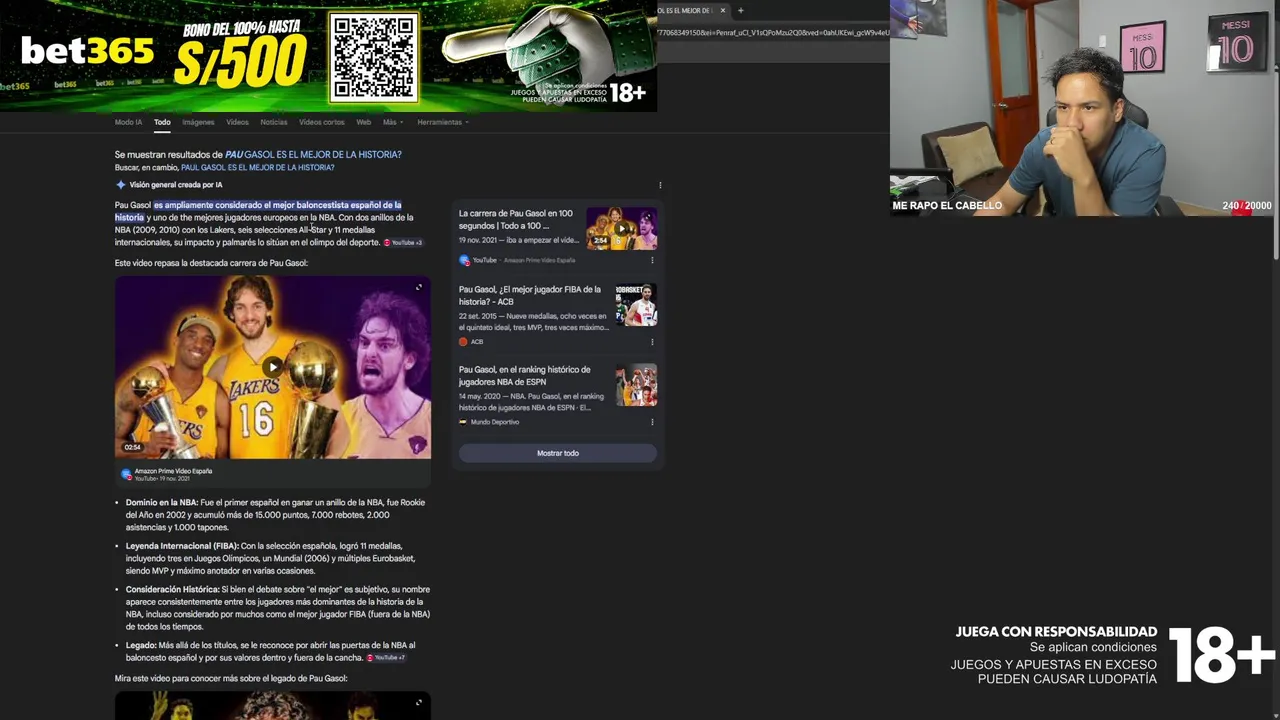Click the Mostrar todo button
The image size is (1280, 720).
click(558, 453)
